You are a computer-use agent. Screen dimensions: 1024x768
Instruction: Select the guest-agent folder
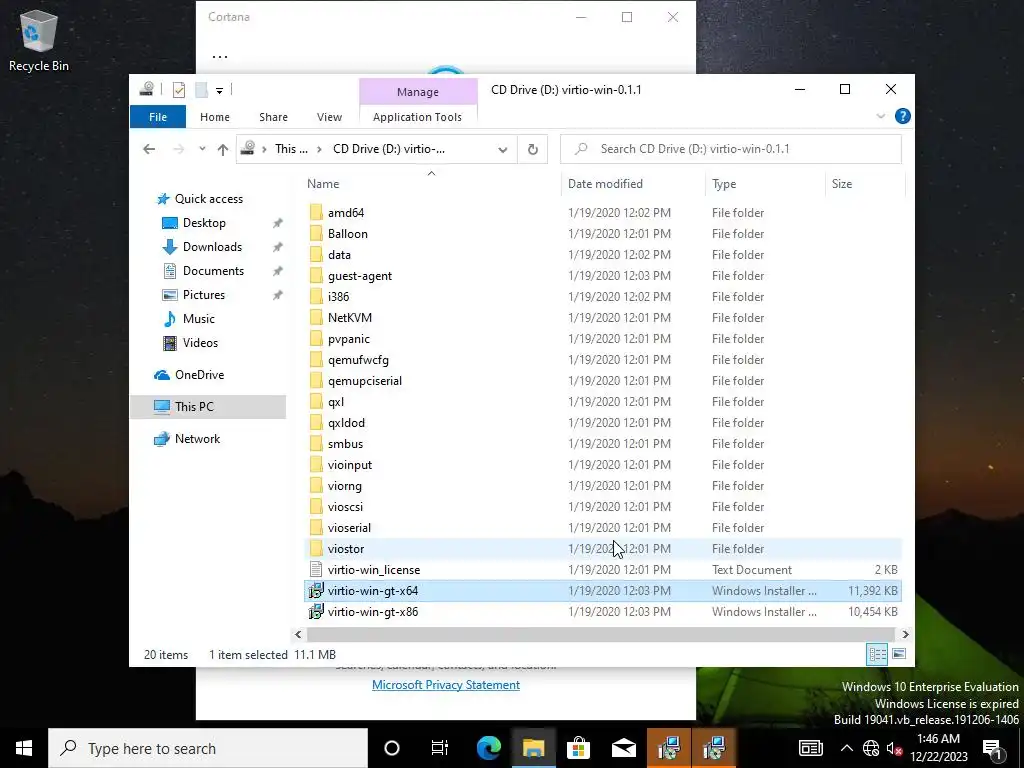pos(360,276)
